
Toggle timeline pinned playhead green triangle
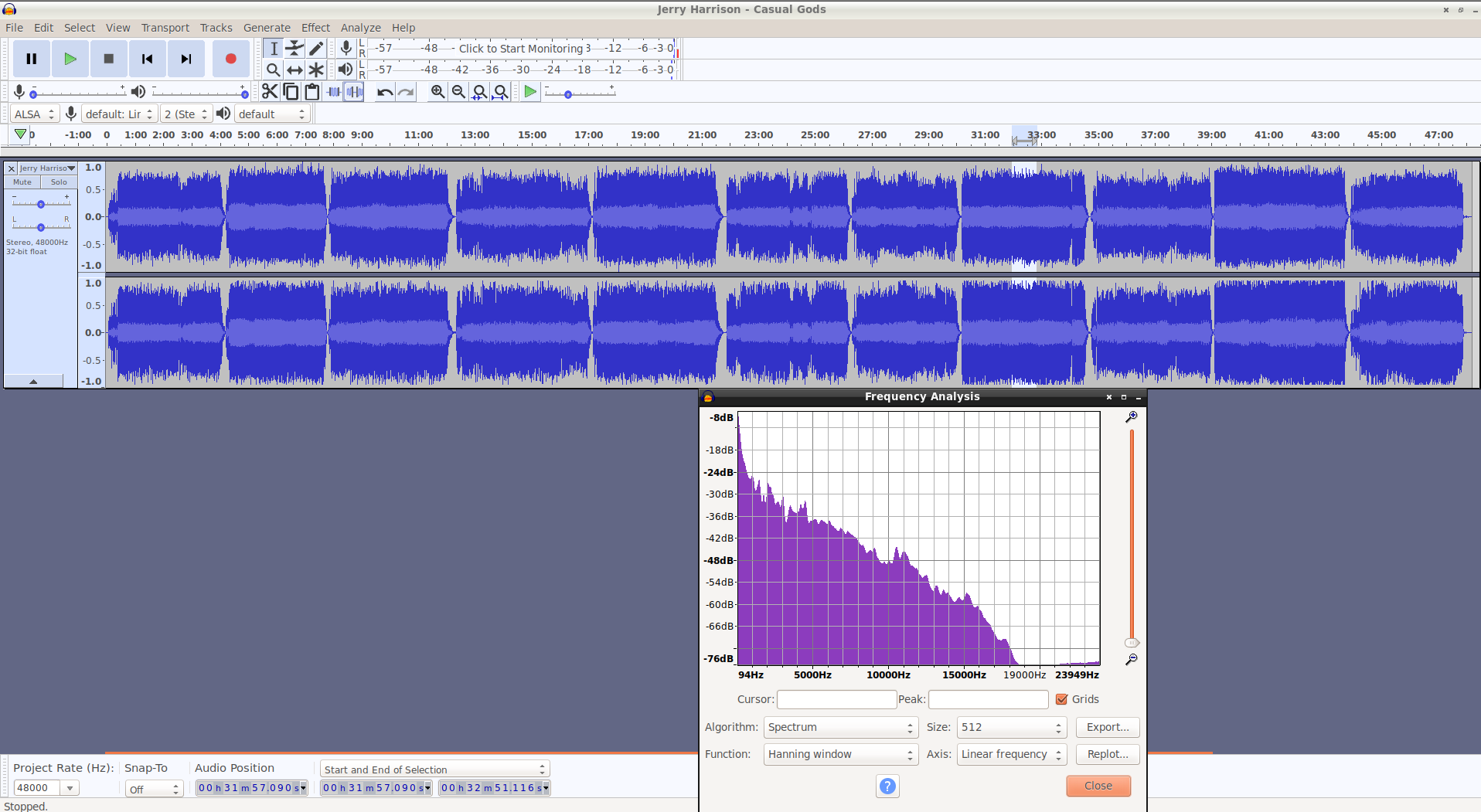tap(21, 134)
